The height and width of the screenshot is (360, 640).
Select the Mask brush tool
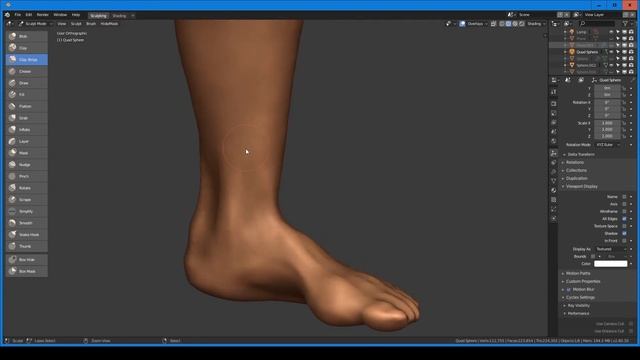pos(27,153)
